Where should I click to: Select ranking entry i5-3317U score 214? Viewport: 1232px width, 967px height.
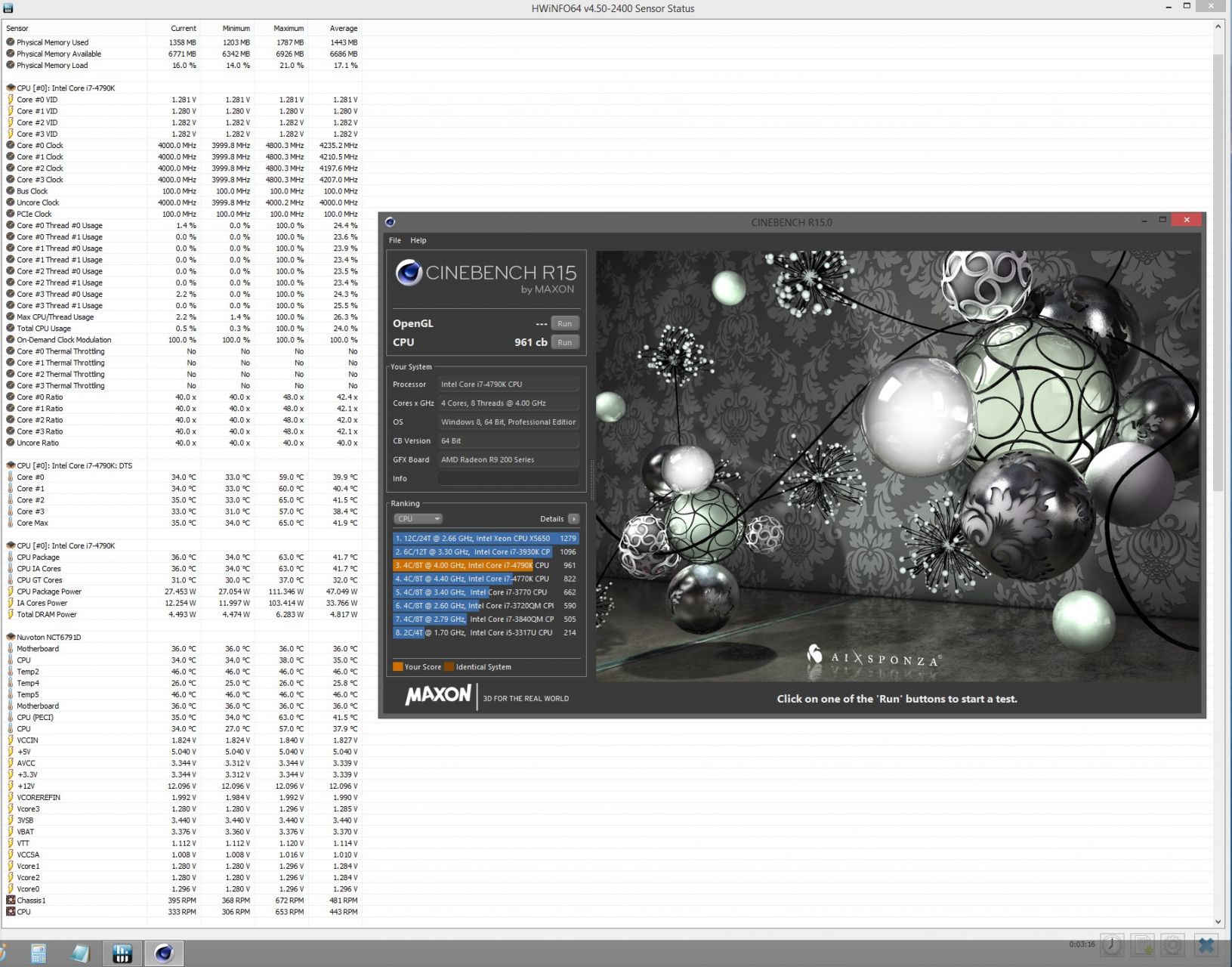tap(486, 633)
